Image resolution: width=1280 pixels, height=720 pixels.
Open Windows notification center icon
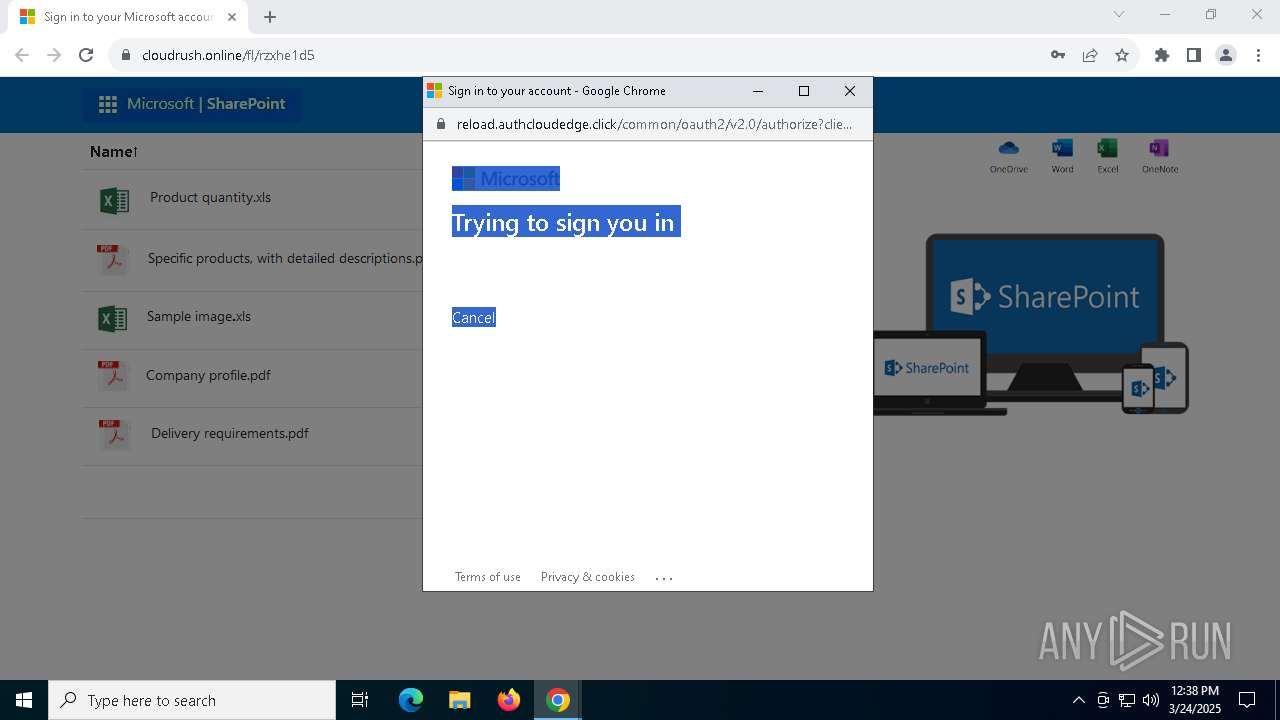point(1247,700)
